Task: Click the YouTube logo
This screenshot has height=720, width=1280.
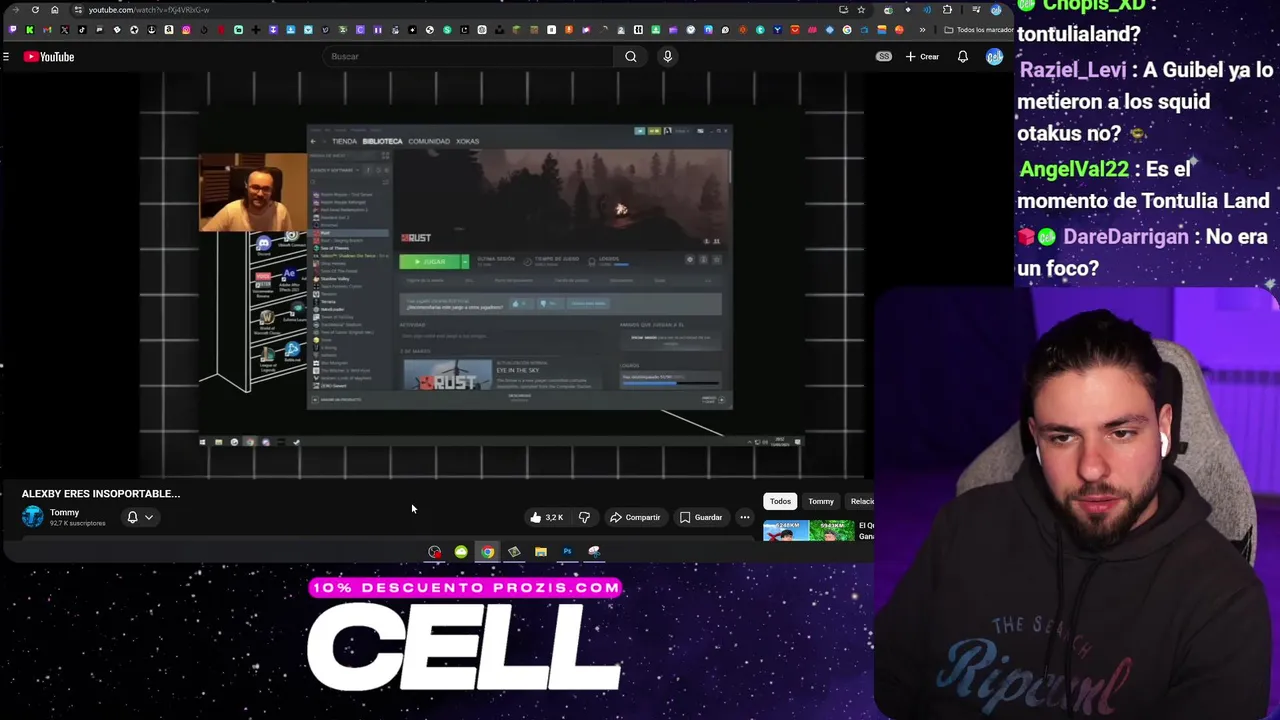Action: point(49,57)
